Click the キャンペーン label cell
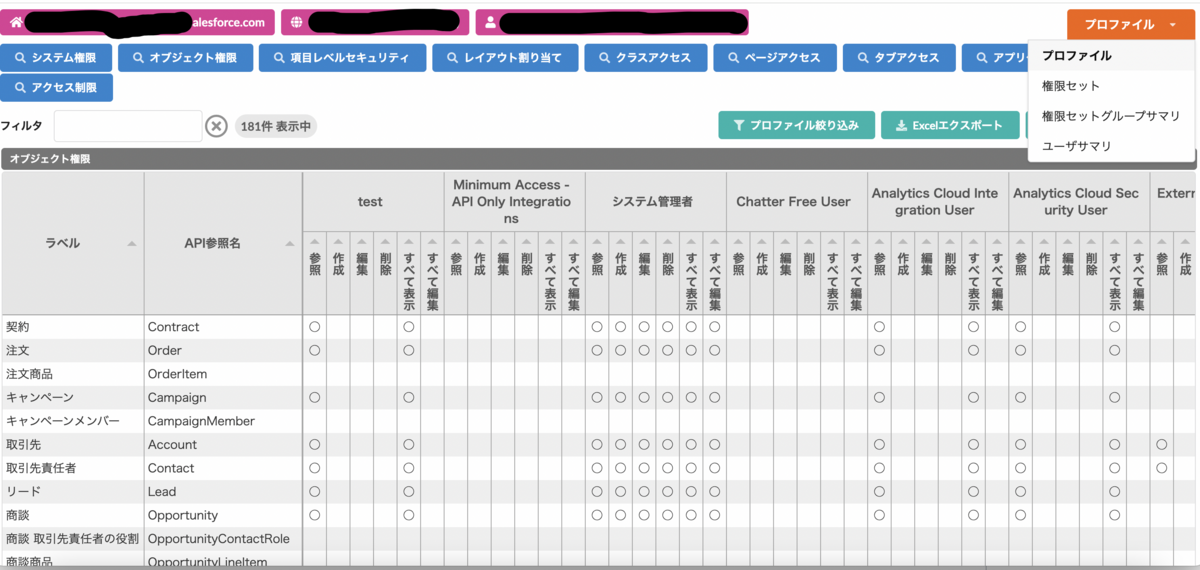 72,398
